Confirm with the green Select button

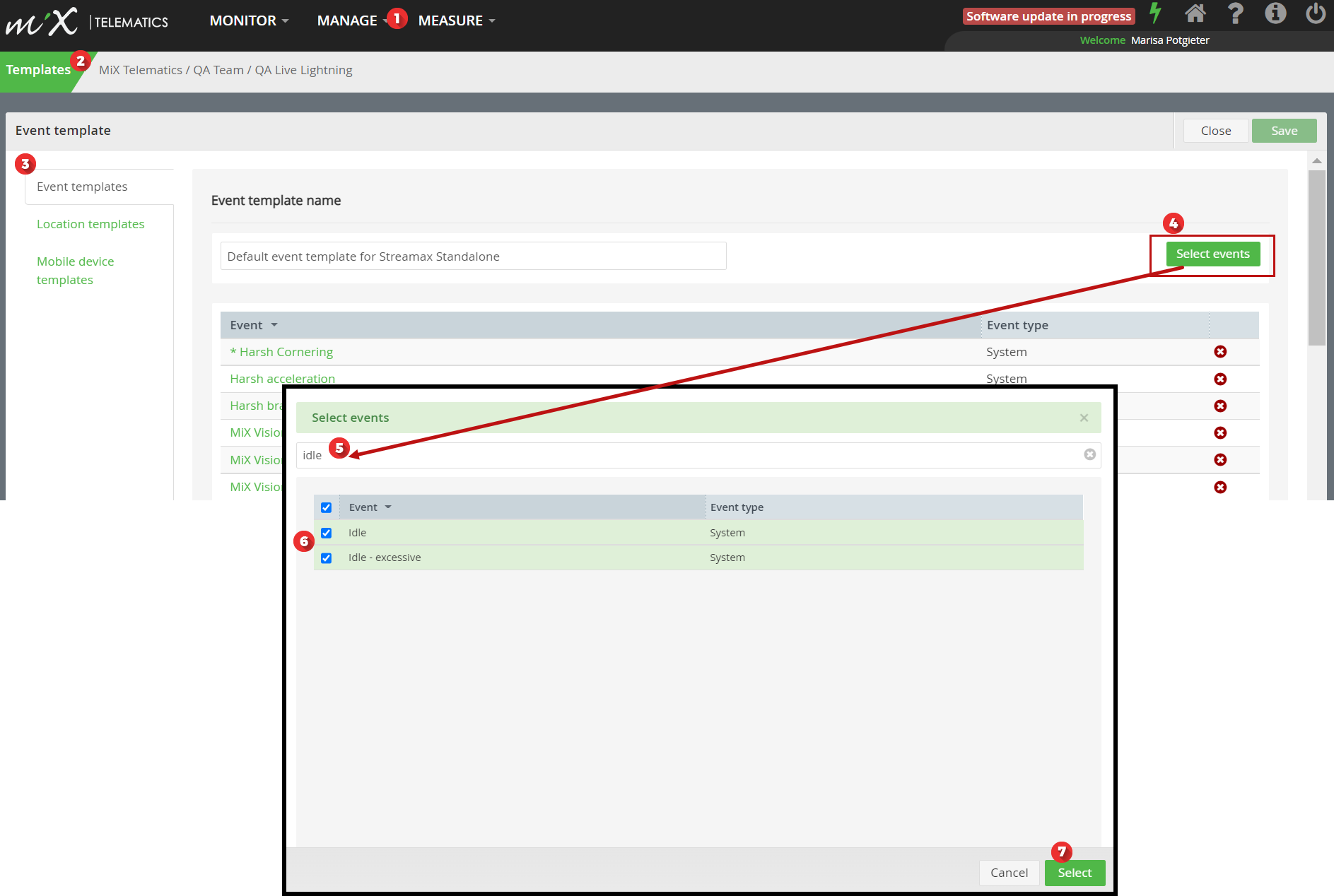coord(1075,873)
